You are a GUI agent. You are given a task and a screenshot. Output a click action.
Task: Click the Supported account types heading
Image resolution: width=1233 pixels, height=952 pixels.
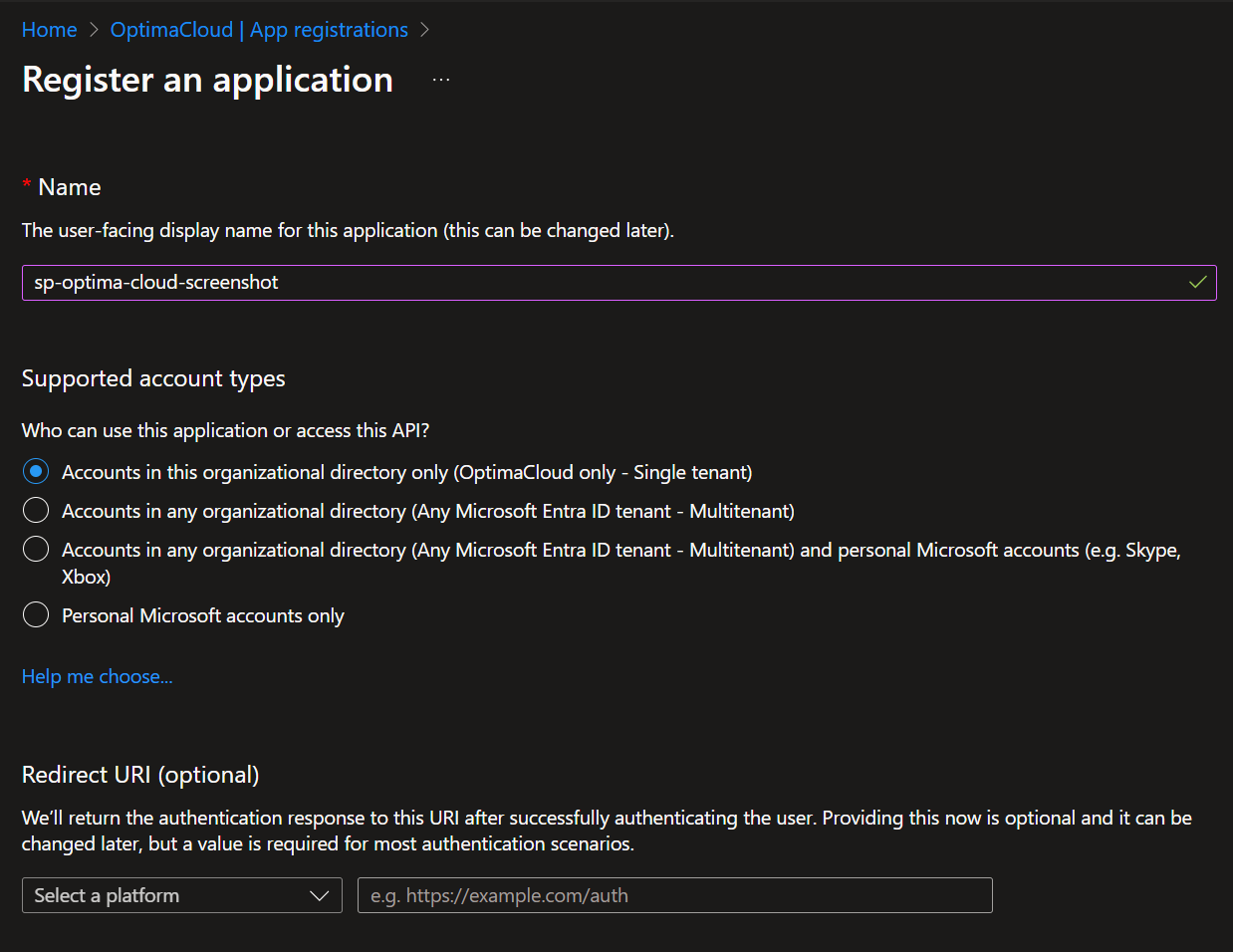[153, 378]
